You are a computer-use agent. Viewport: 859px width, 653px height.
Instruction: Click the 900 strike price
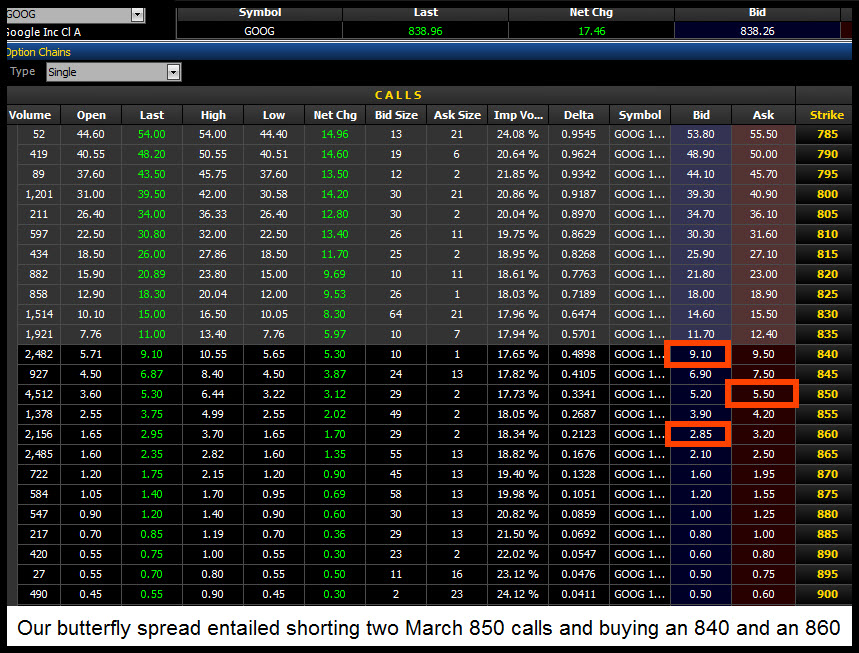[827, 594]
